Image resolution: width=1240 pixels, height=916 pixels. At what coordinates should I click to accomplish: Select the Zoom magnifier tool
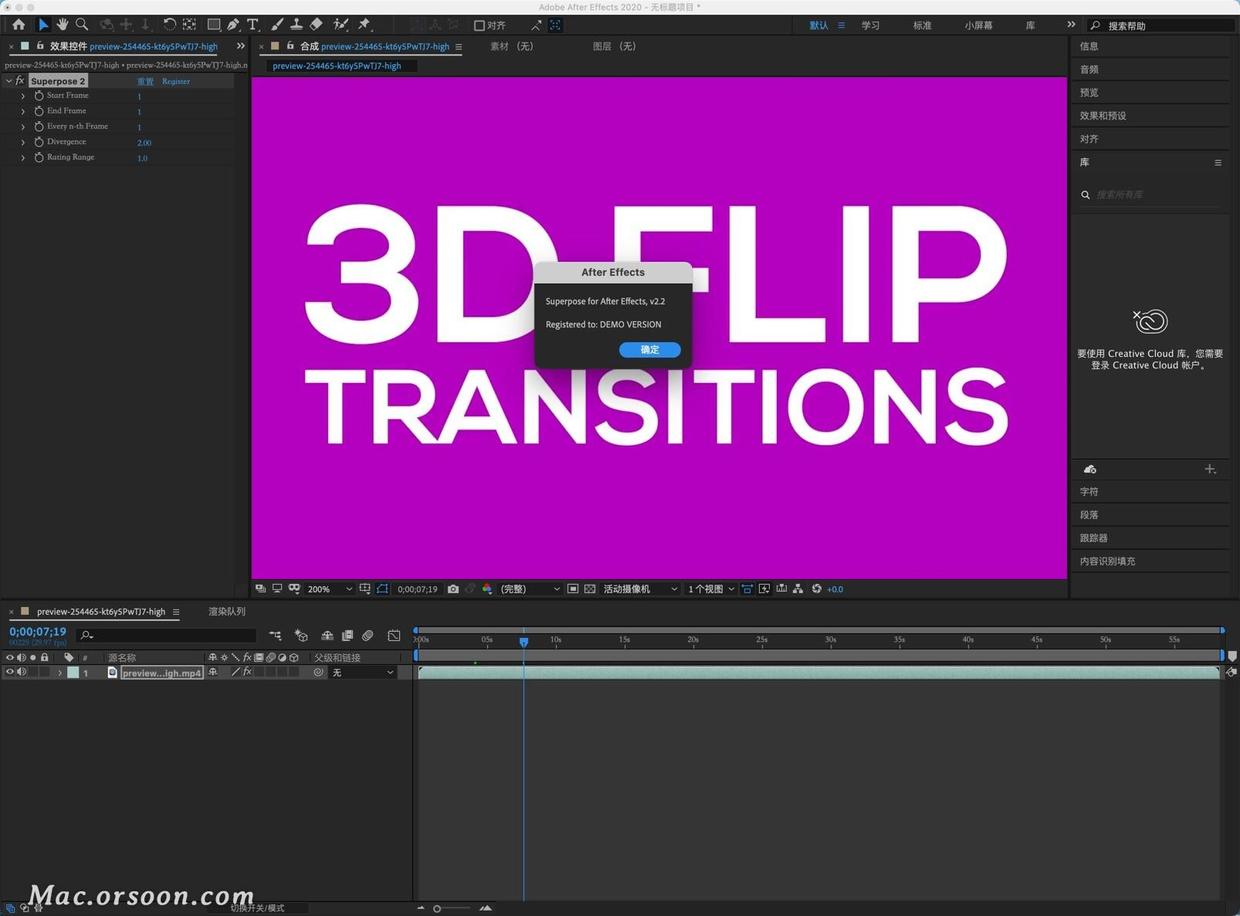click(x=82, y=24)
